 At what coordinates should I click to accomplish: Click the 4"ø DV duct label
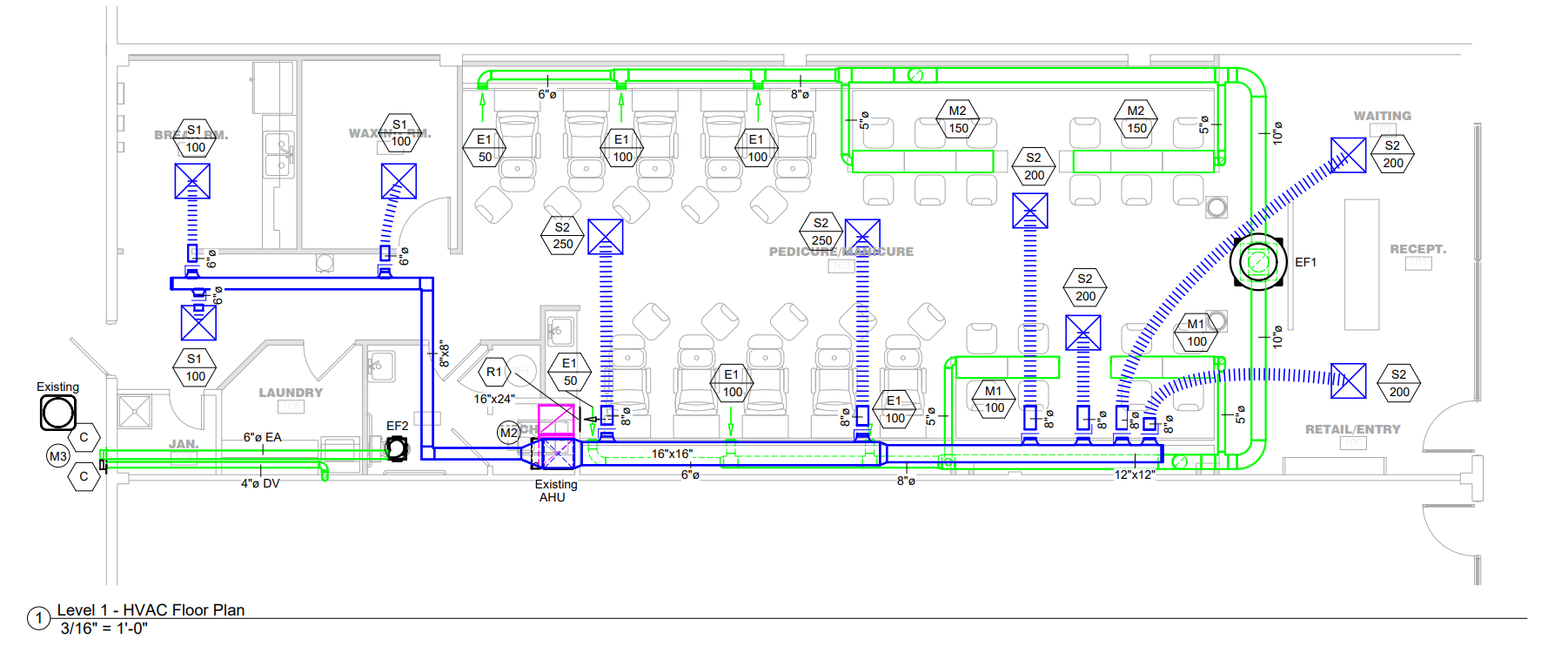pyautogui.click(x=260, y=483)
